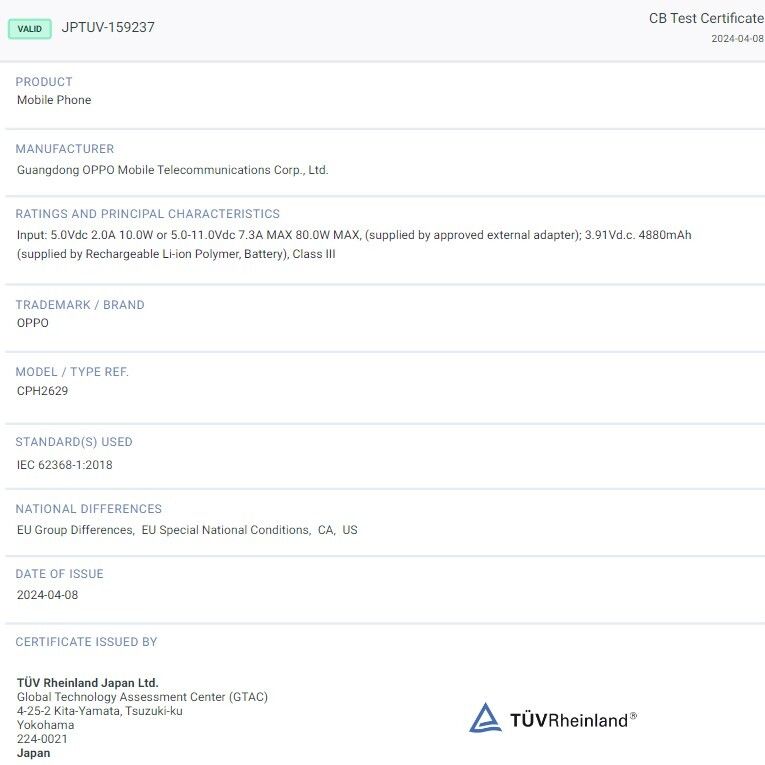The width and height of the screenshot is (765, 765).
Task: Click the NATIONAL DIFFERENCES label
Action: (88, 509)
